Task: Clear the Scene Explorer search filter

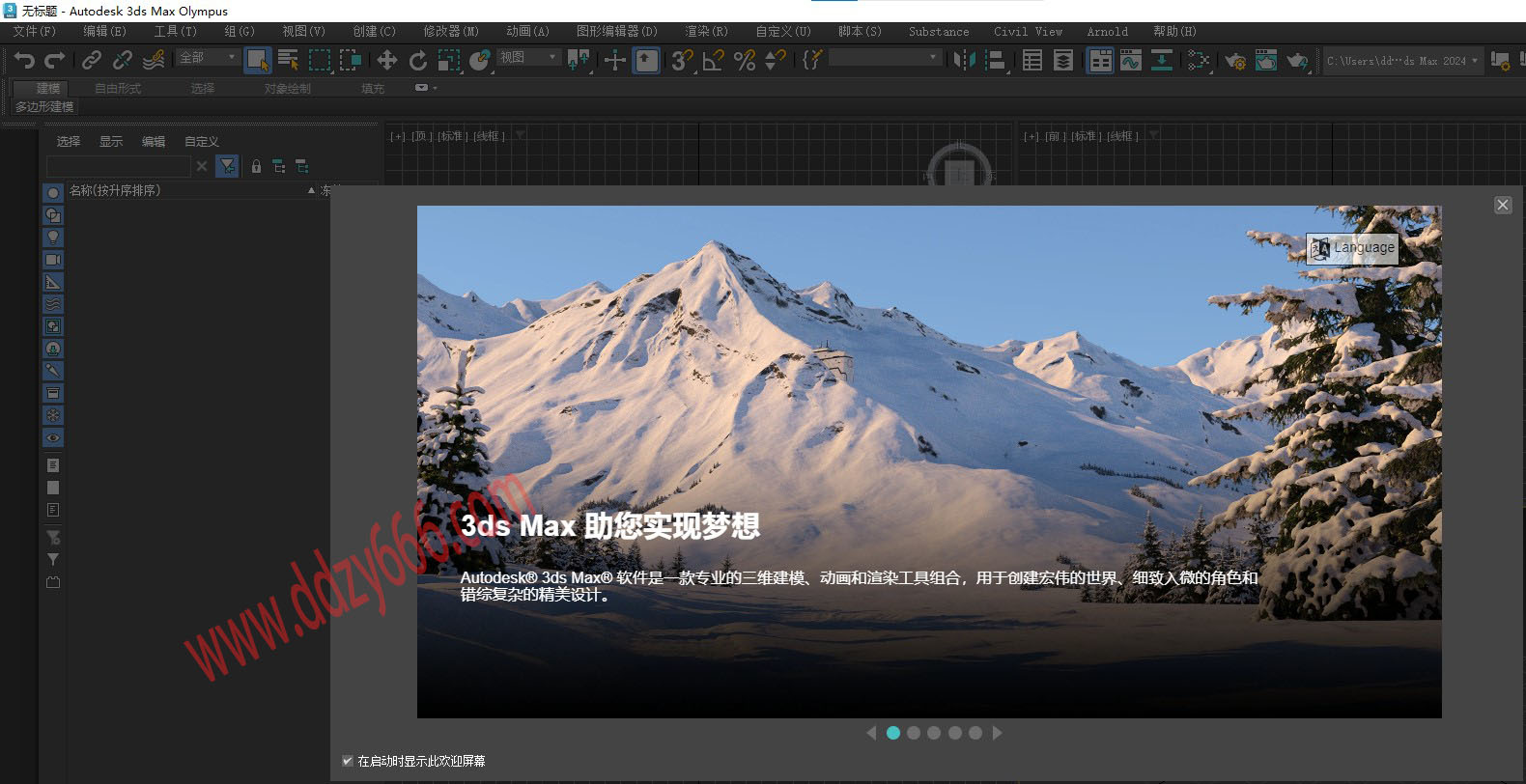Action: pos(202,166)
